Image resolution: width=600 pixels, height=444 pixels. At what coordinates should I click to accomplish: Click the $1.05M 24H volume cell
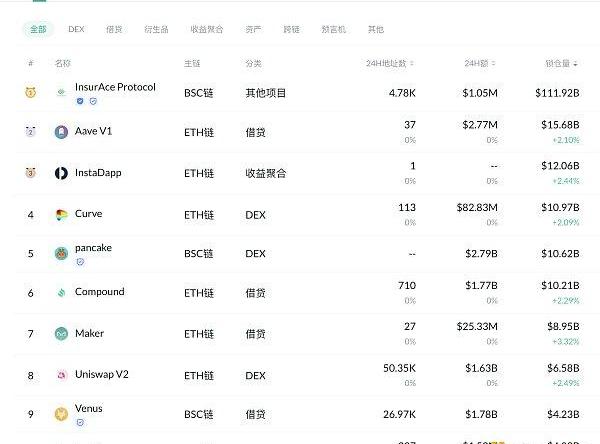click(480, 93)
